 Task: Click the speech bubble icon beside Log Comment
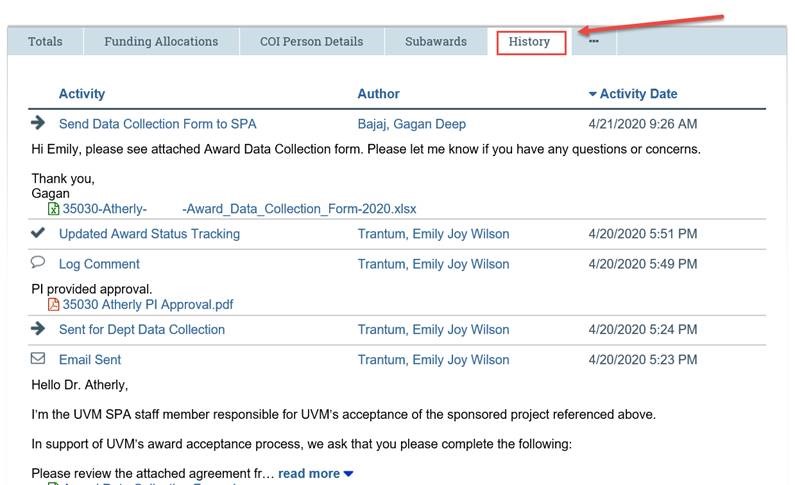click(38, 262)
